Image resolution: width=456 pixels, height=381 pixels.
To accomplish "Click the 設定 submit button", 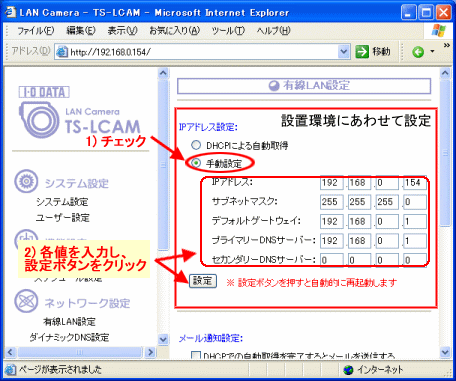I will tap(203, 281).
